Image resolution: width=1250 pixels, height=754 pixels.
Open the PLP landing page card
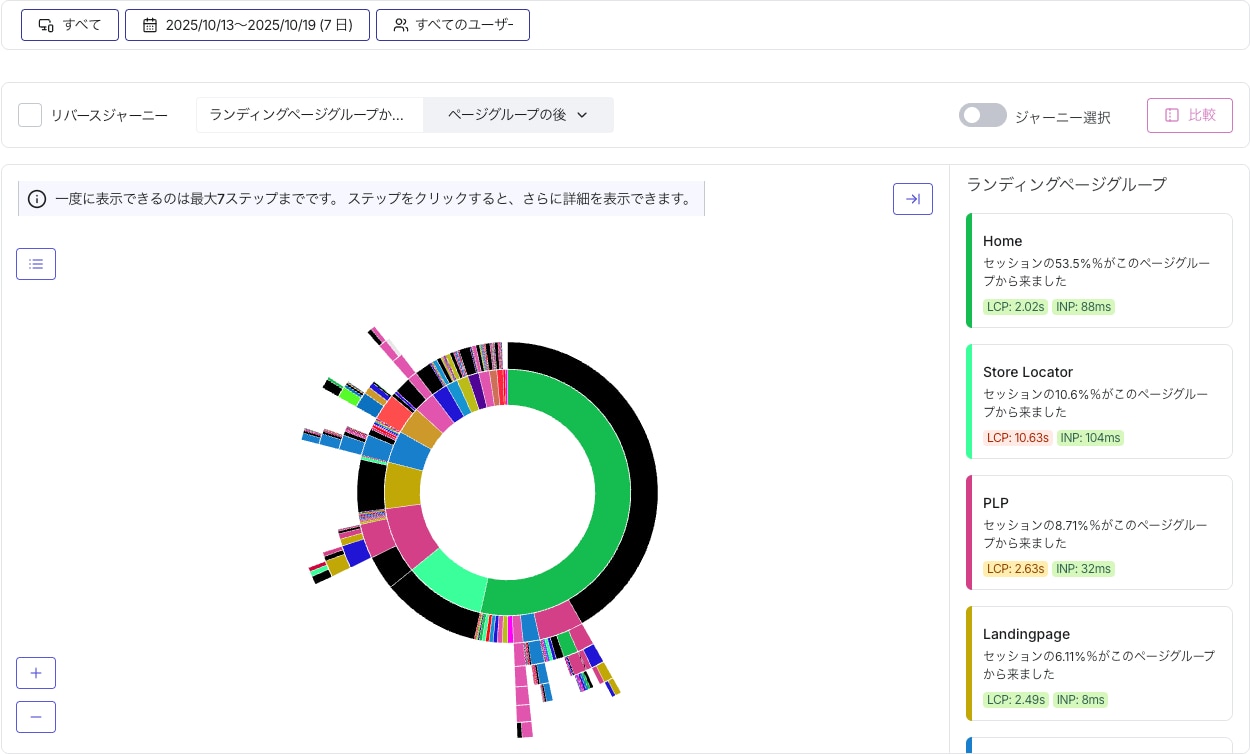pos(1099,532)
